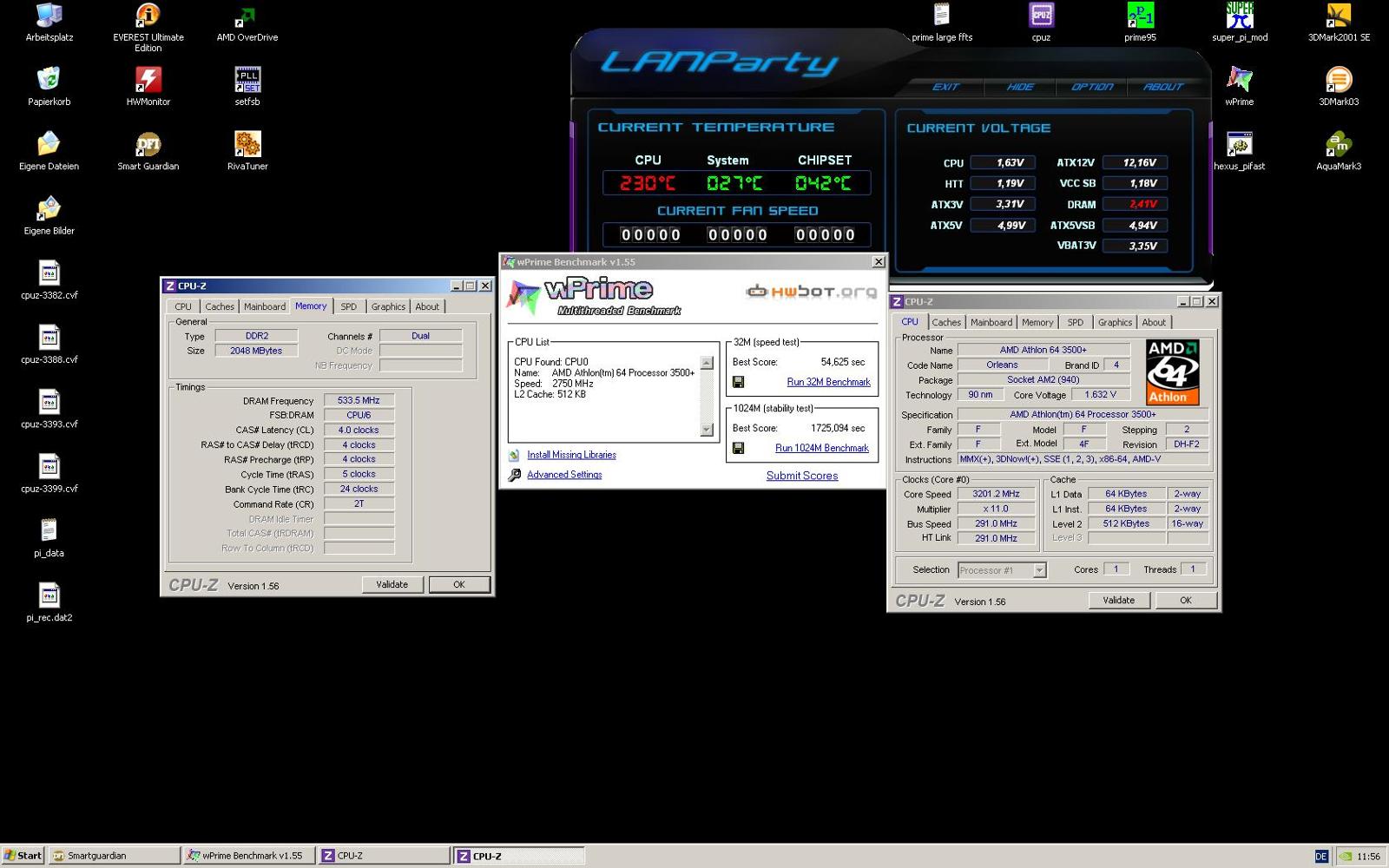1389x868 pixels.
Task: Open About tab in left CPU-Z window
Action: [427, 306]
